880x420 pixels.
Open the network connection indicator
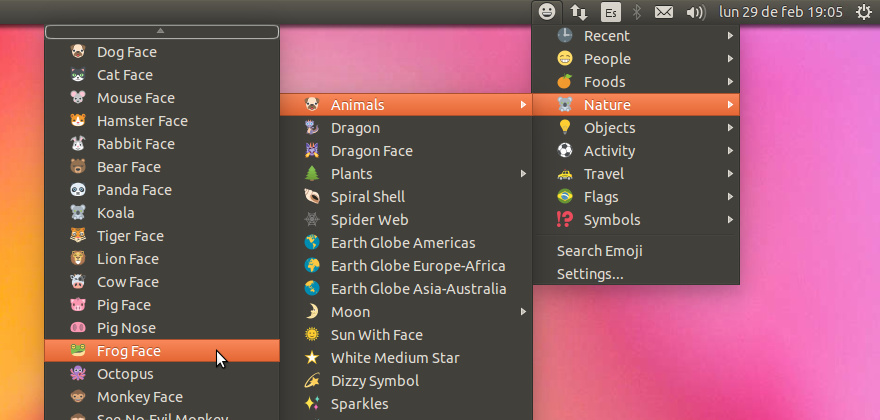579,12
